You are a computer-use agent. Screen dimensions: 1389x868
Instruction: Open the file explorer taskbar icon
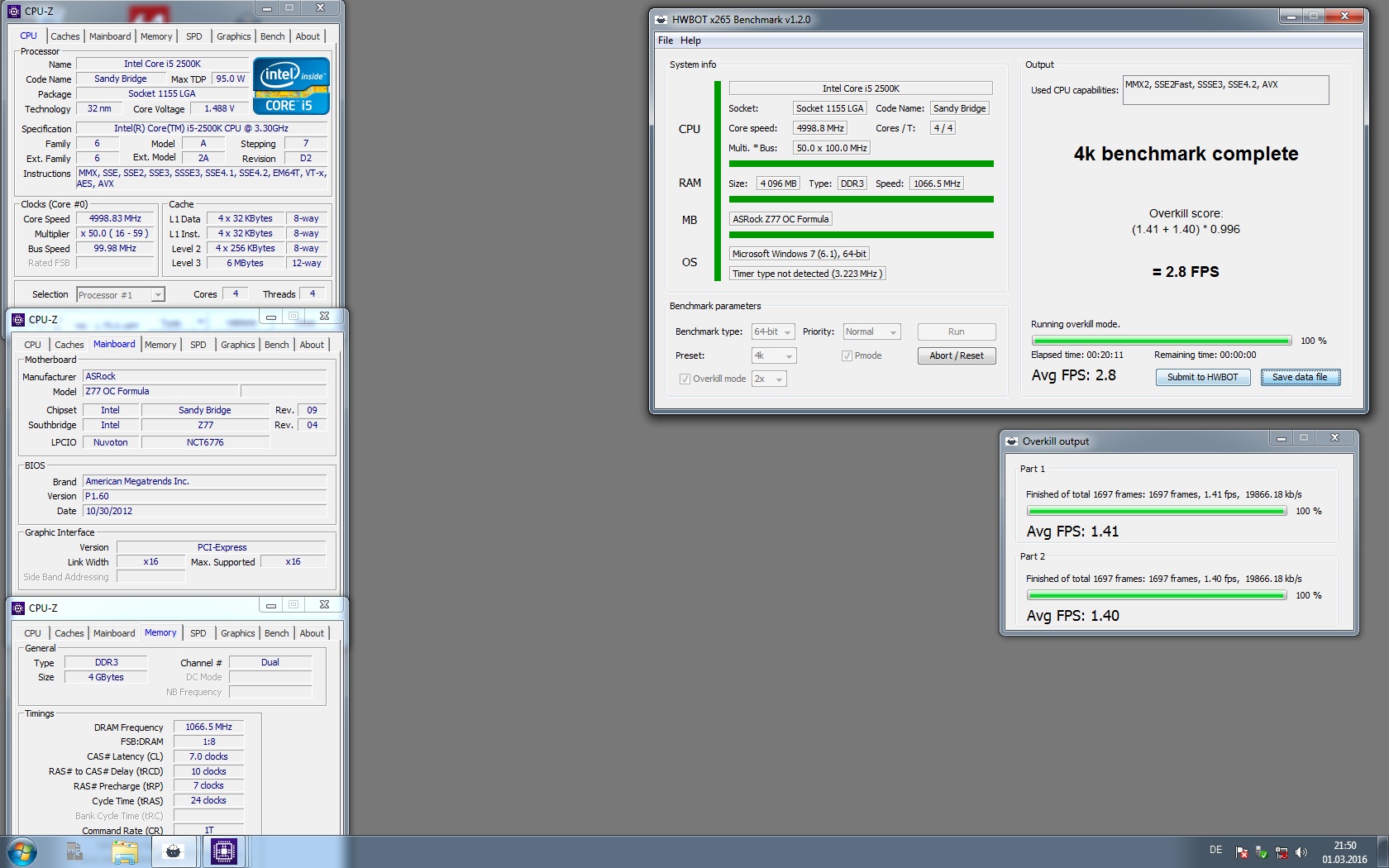tap(125, 851)
